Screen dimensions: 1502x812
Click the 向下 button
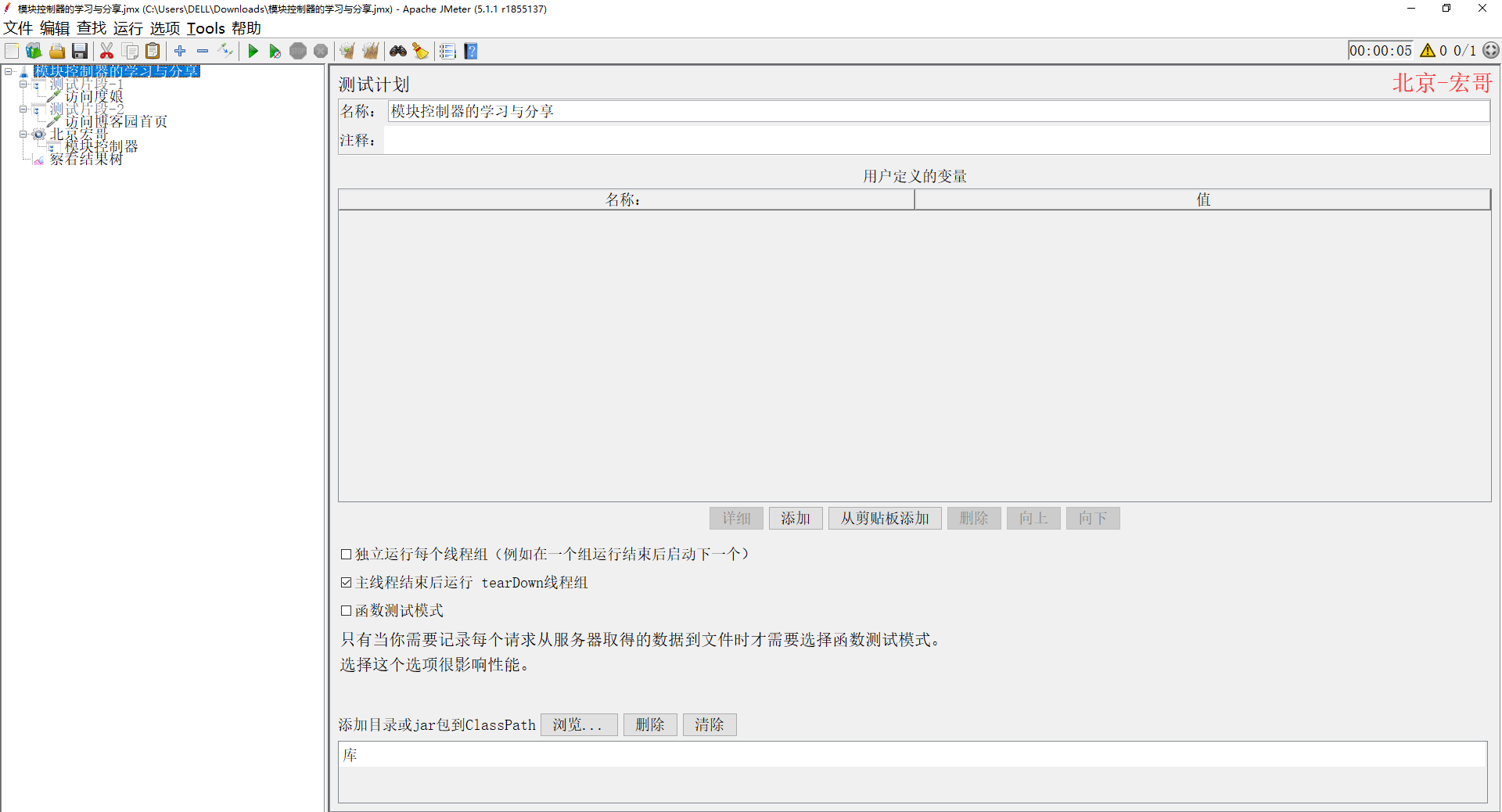1093,518
